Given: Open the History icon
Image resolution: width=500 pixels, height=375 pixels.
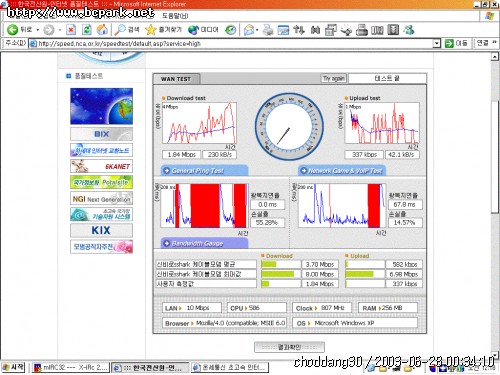Looking at the screenshot, I should [x=230, y=30].
